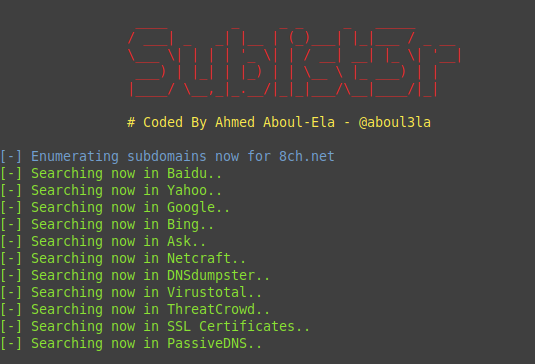The height and width of the screenshot is (364, 535).
Task: Click the 'Searching now in DNSdumpster' line
Action: point(135,275)
